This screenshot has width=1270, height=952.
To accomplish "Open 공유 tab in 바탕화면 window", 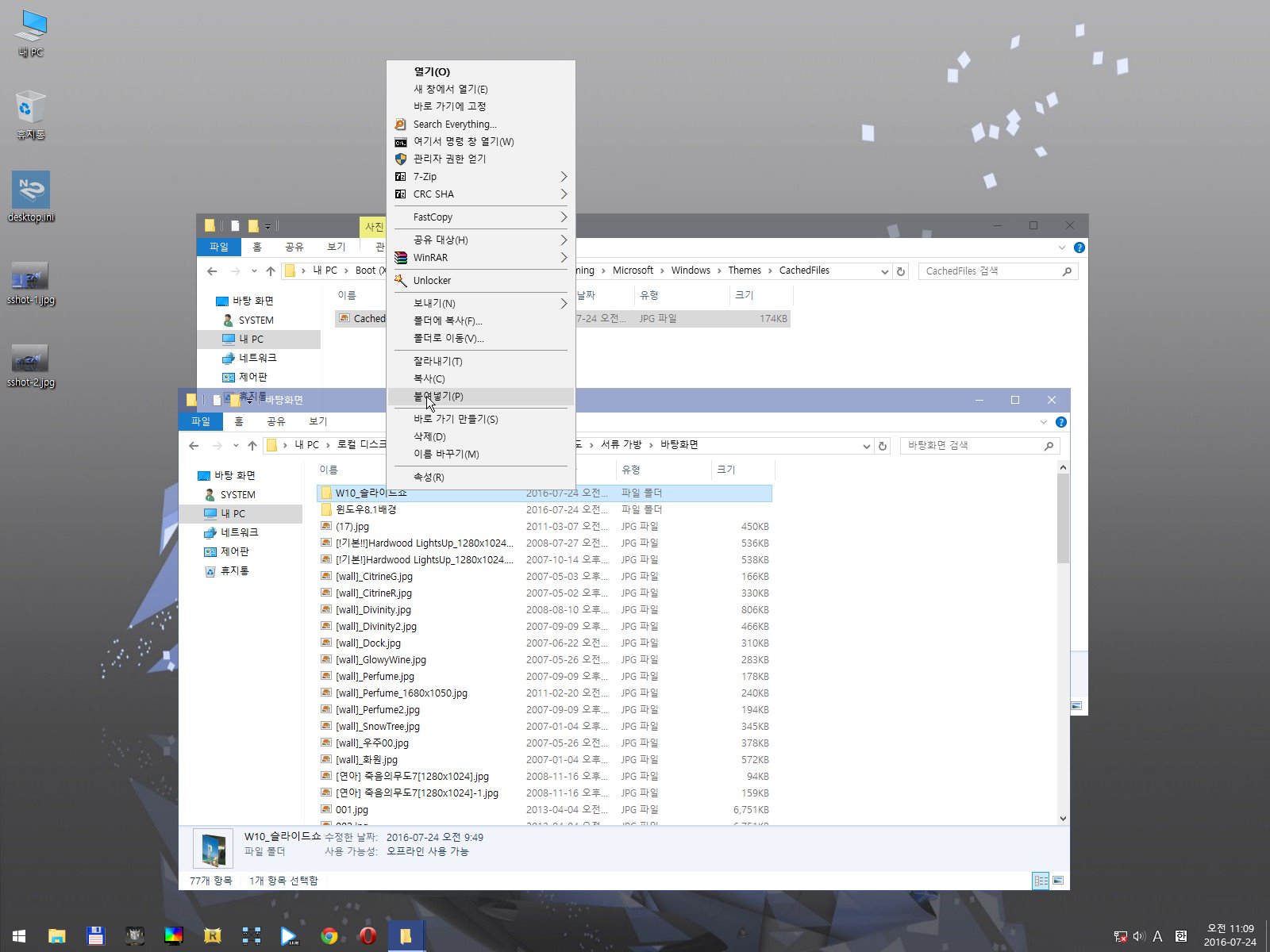I will pyautogui.click(x=275, y=421).
